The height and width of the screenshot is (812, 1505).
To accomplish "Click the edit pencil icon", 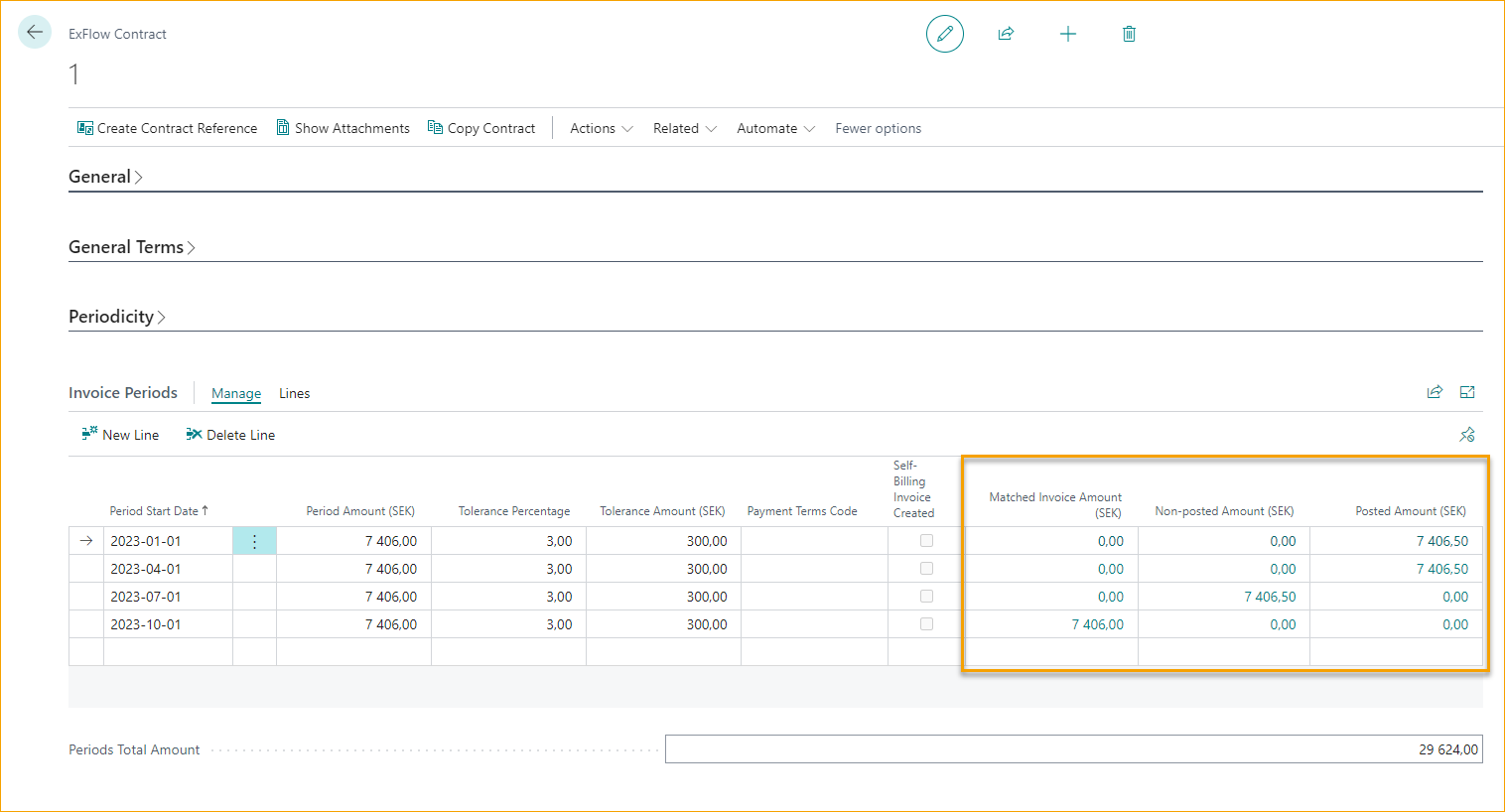I will pos(944,33).
